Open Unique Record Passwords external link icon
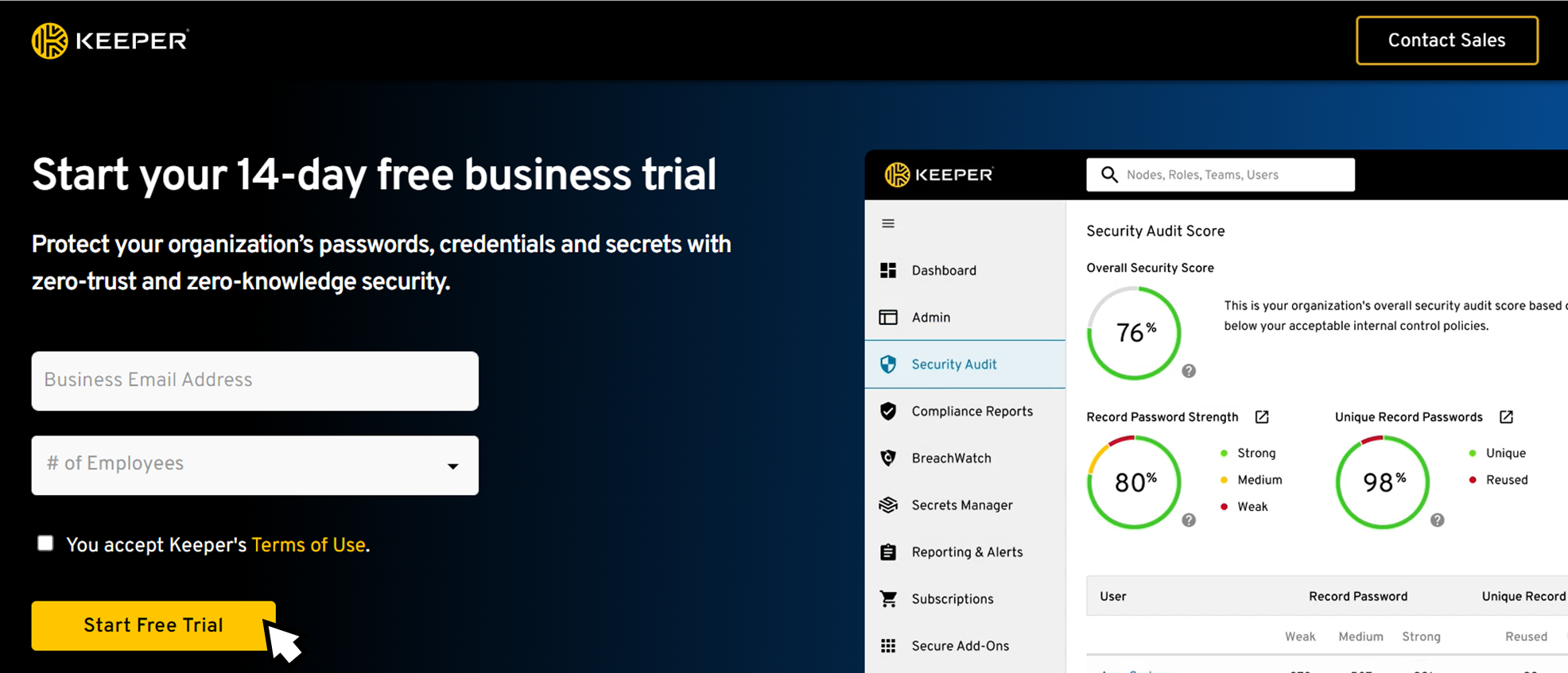 (x=1506, y=416)
